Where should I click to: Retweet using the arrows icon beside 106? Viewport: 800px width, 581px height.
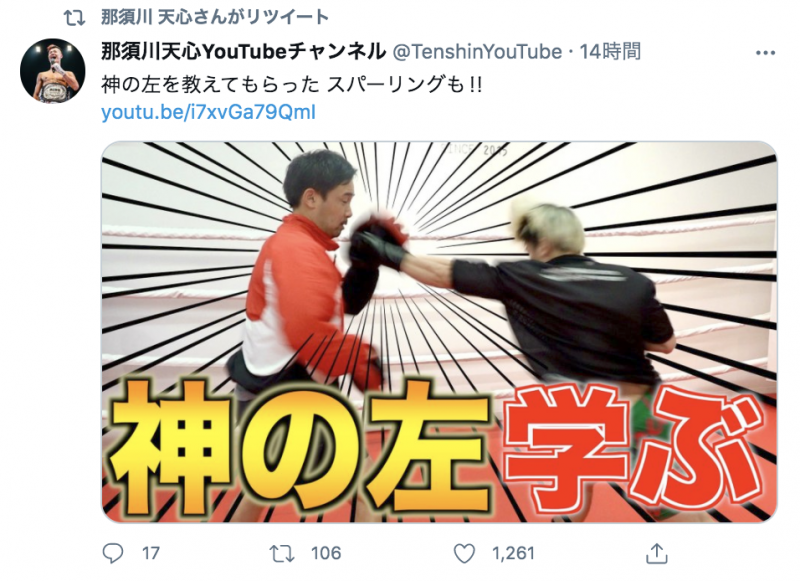[282, 553]
